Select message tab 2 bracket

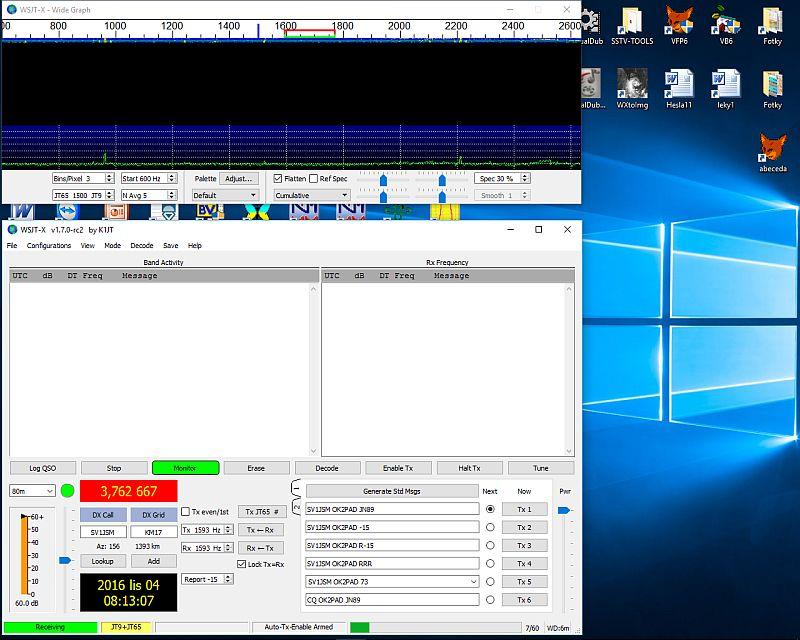pyautogui.click(x=296, y=506)
